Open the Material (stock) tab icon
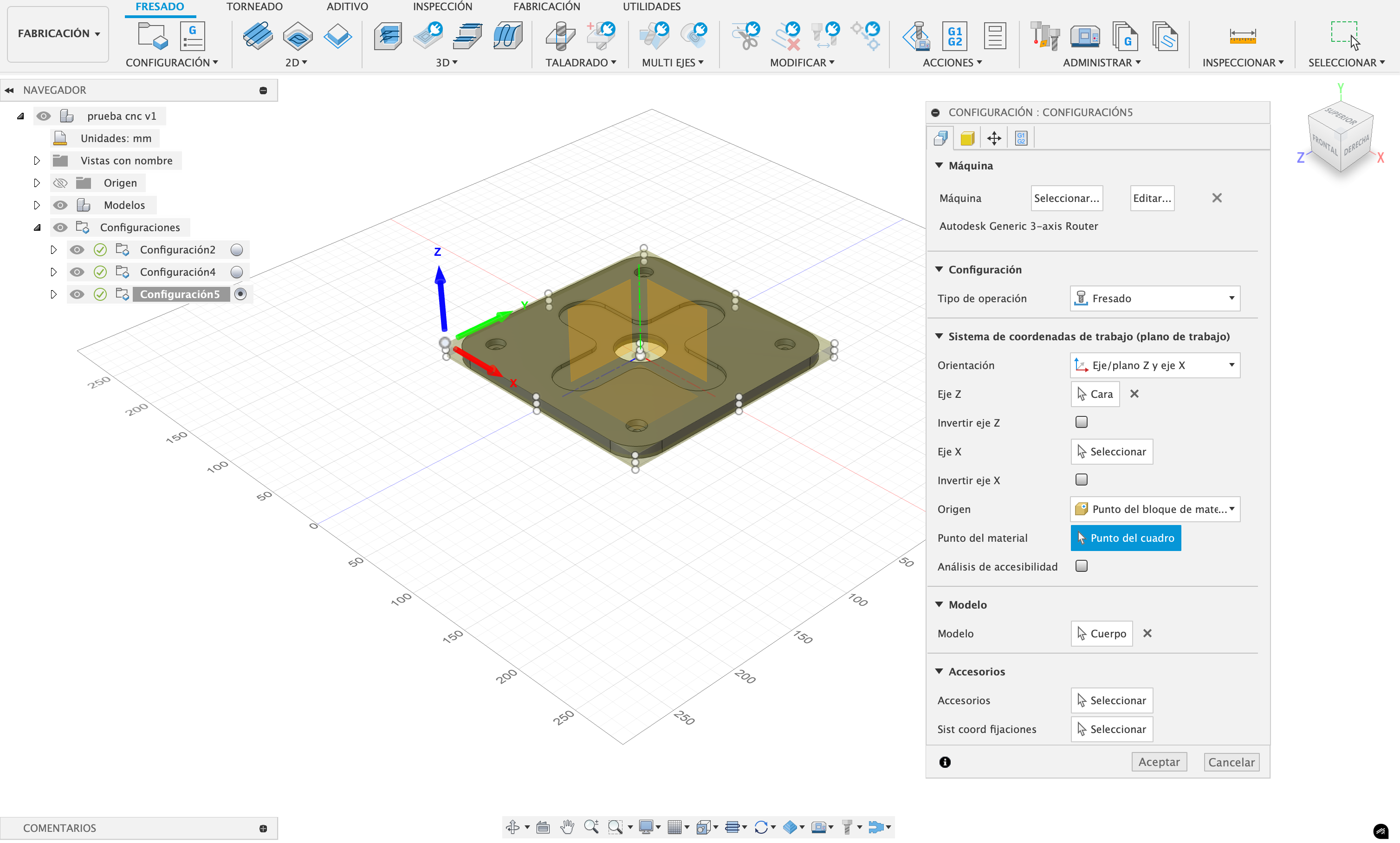 coord(967,138)
